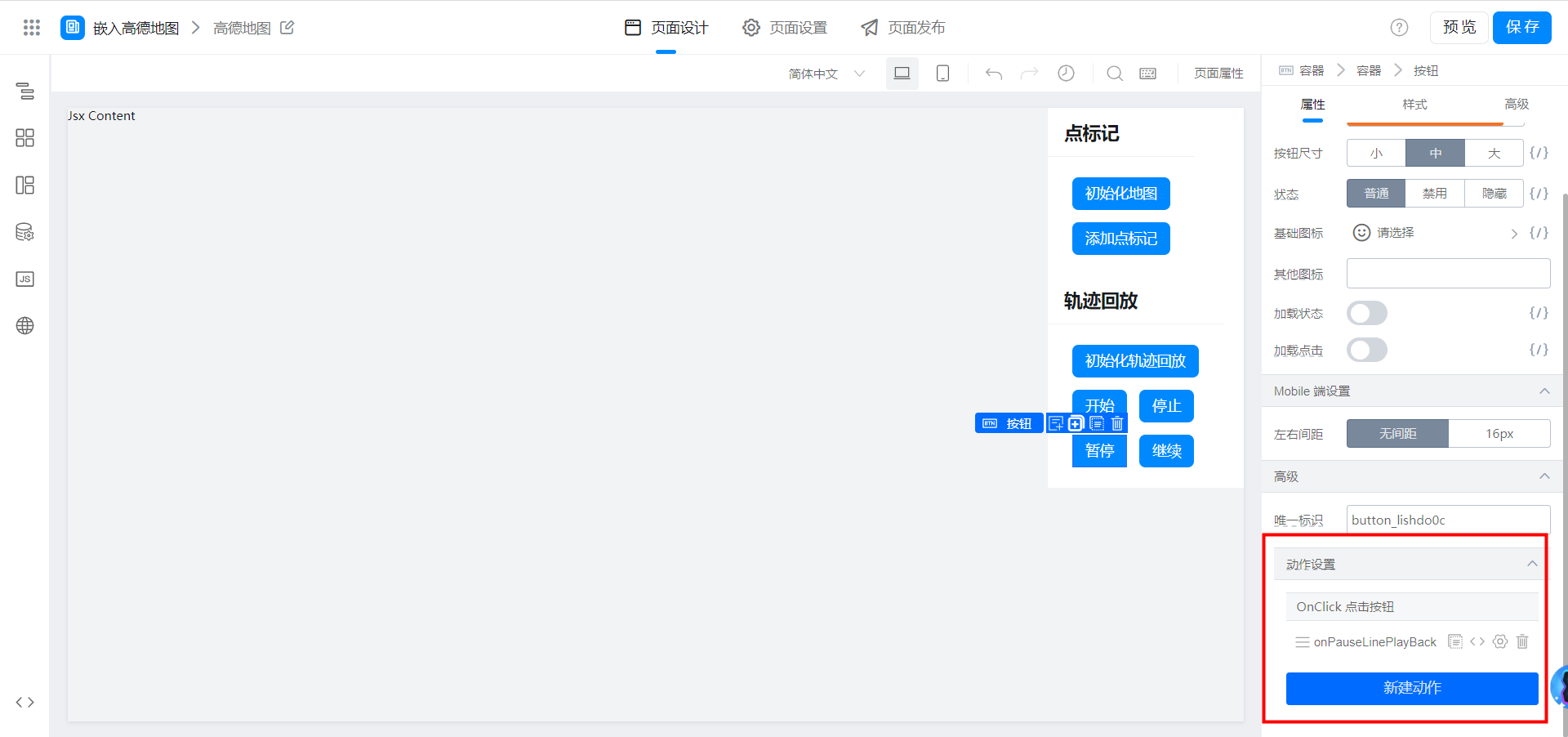Image resolution: width=1568 pixels, height=737 pixels.
Task: Open the source code panel icon
Action: pyautogui.click(x=25, y=702)
